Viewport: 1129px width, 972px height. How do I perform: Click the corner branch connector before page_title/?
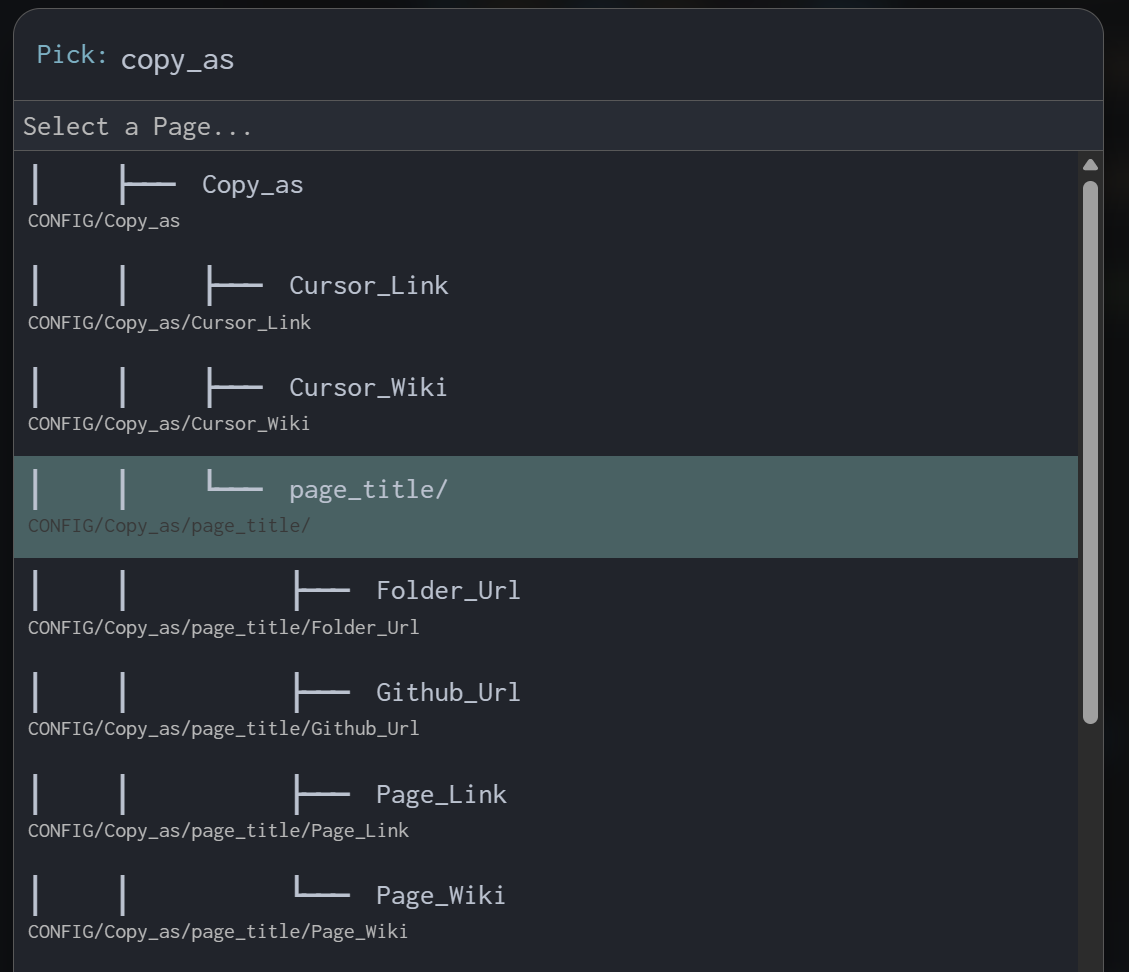point(235,487)
